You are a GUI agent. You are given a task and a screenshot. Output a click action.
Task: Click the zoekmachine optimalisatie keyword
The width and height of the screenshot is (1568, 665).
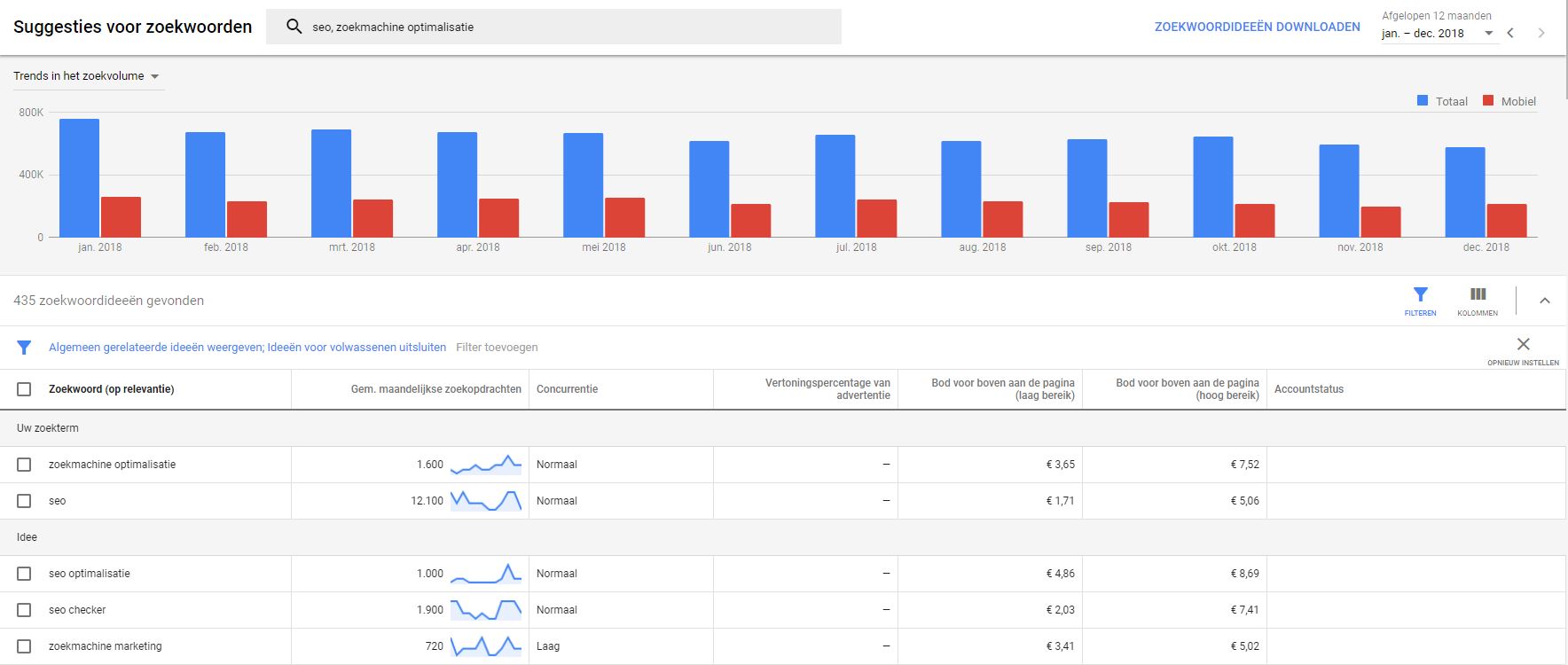[x=112, y=465]
